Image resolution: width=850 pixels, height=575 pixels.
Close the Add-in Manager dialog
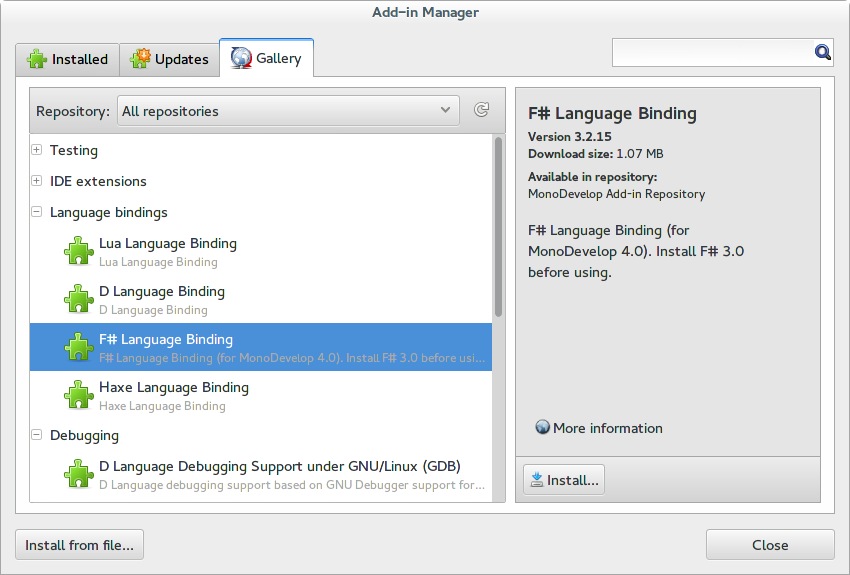pyautogui.click(x=770, y=545)
